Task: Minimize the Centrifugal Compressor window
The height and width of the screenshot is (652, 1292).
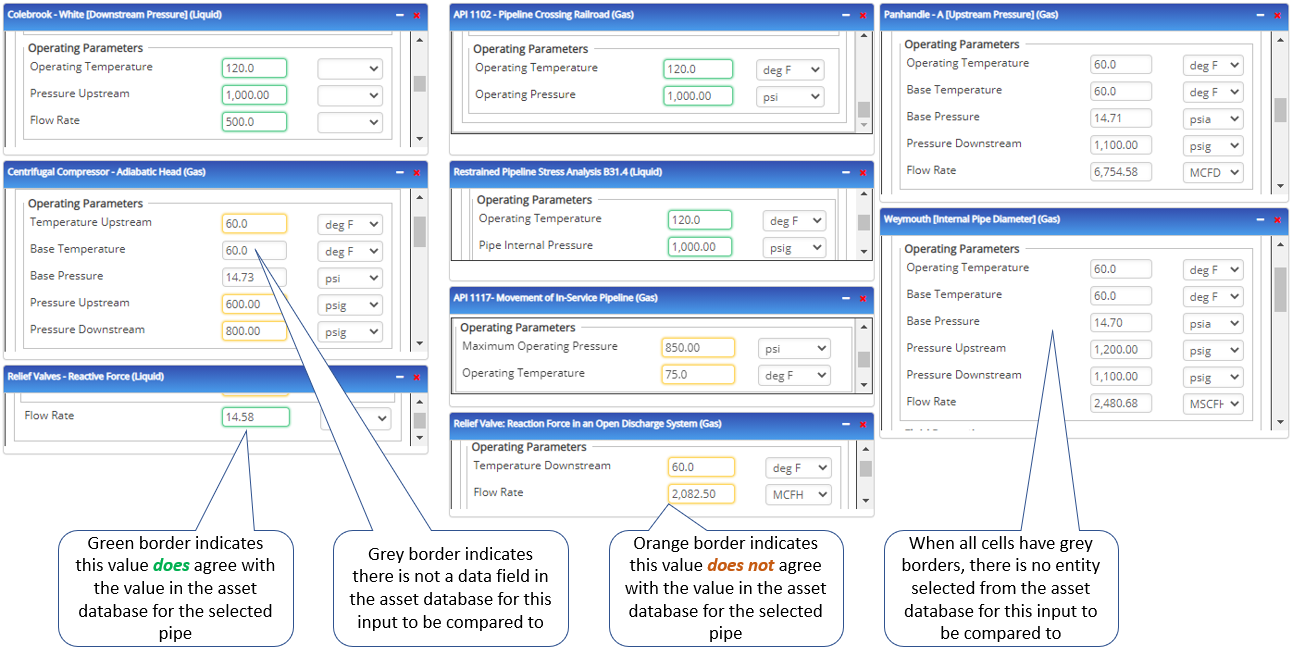Action: (x=398, y=172)
